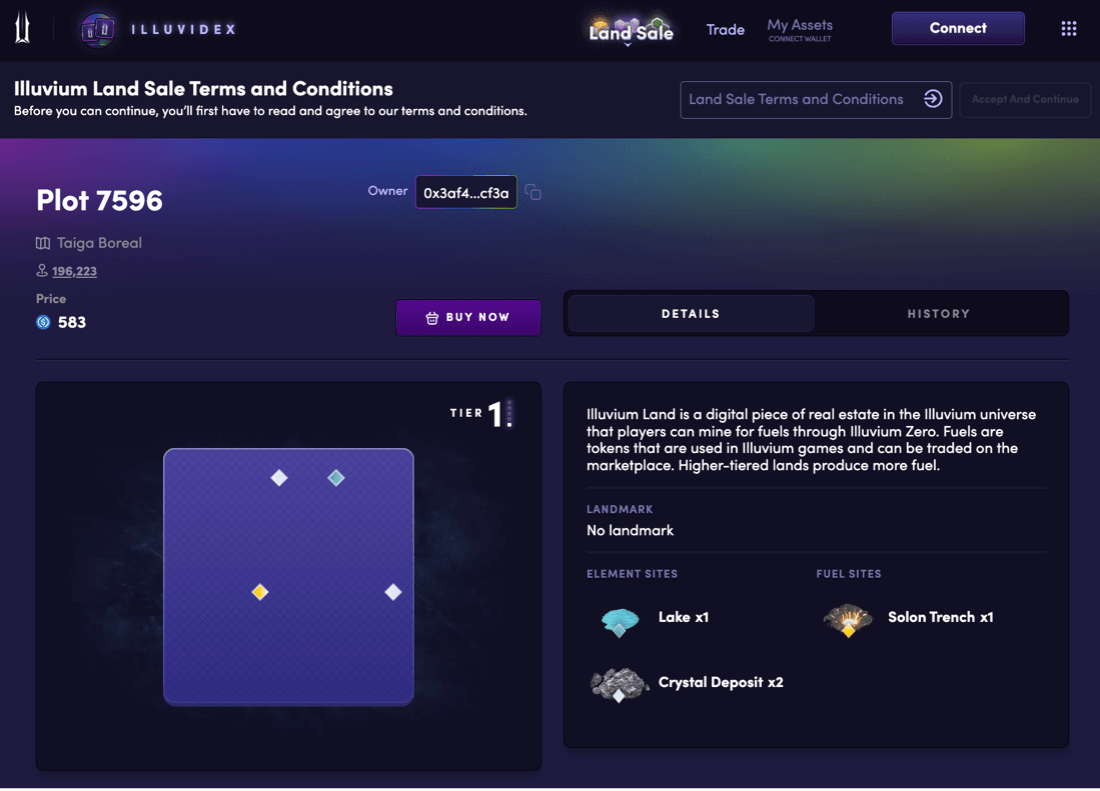Open the apps grid menu
The image size is (1100, 791).
click(x=1068, y=29)
